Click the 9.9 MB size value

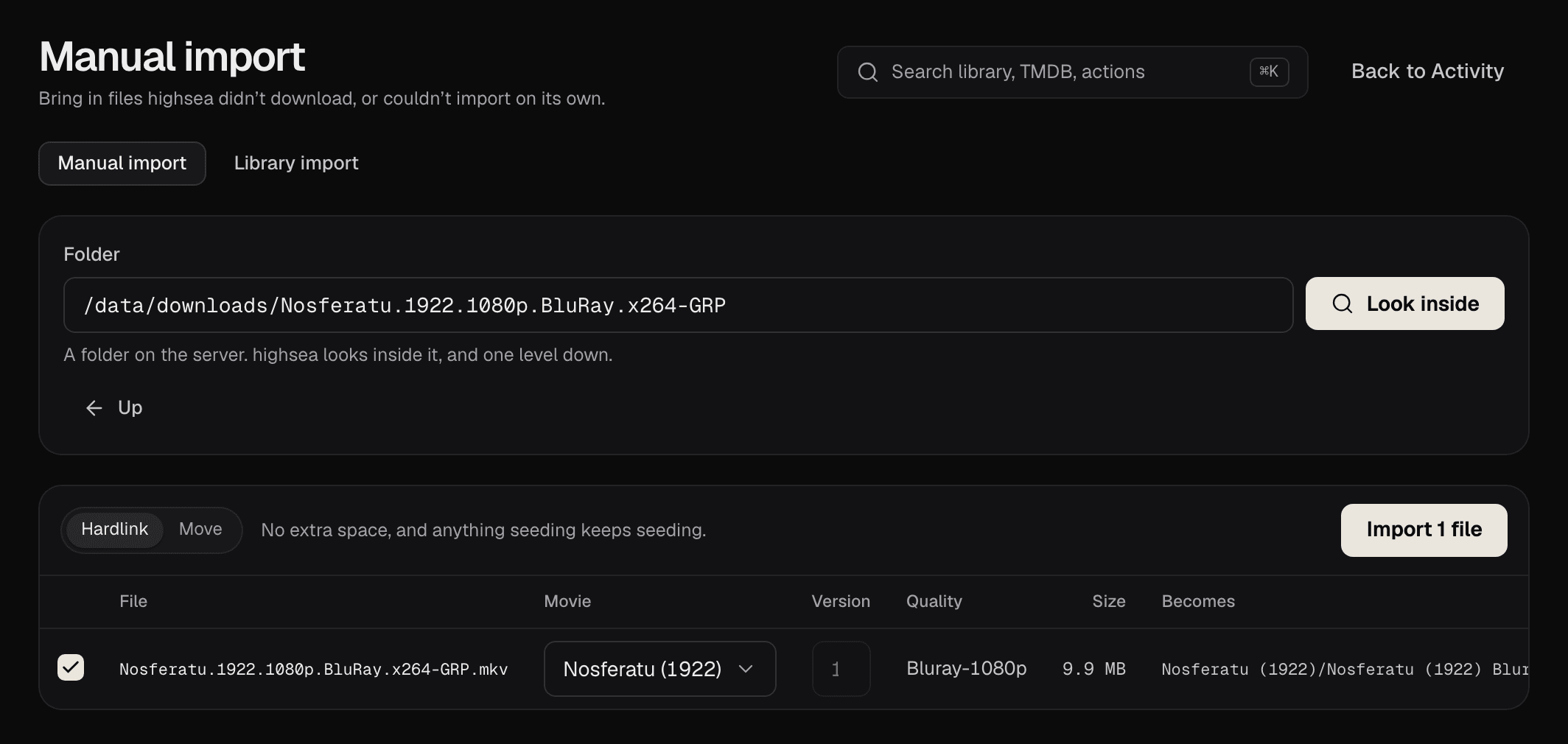click(1093, 669)
